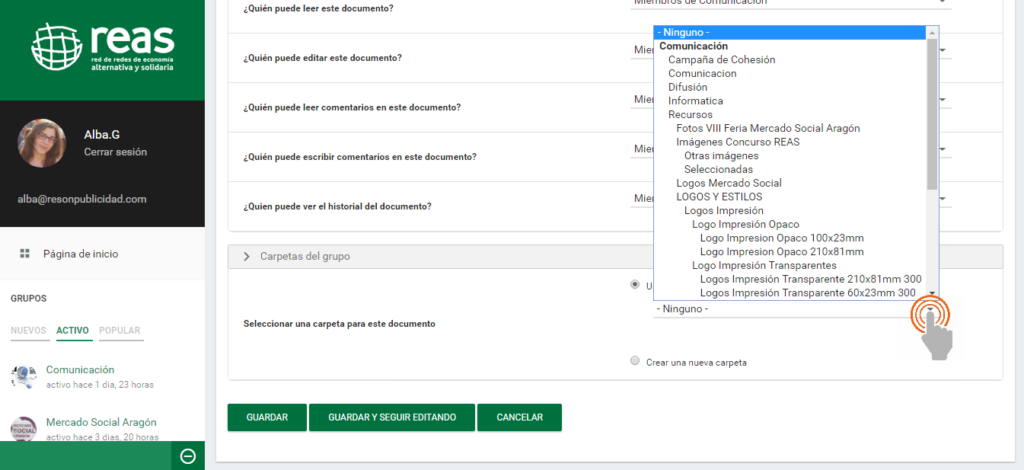
Task: Select the Crear una nueva carpeta radio
Action: click(x=636, y=361)
